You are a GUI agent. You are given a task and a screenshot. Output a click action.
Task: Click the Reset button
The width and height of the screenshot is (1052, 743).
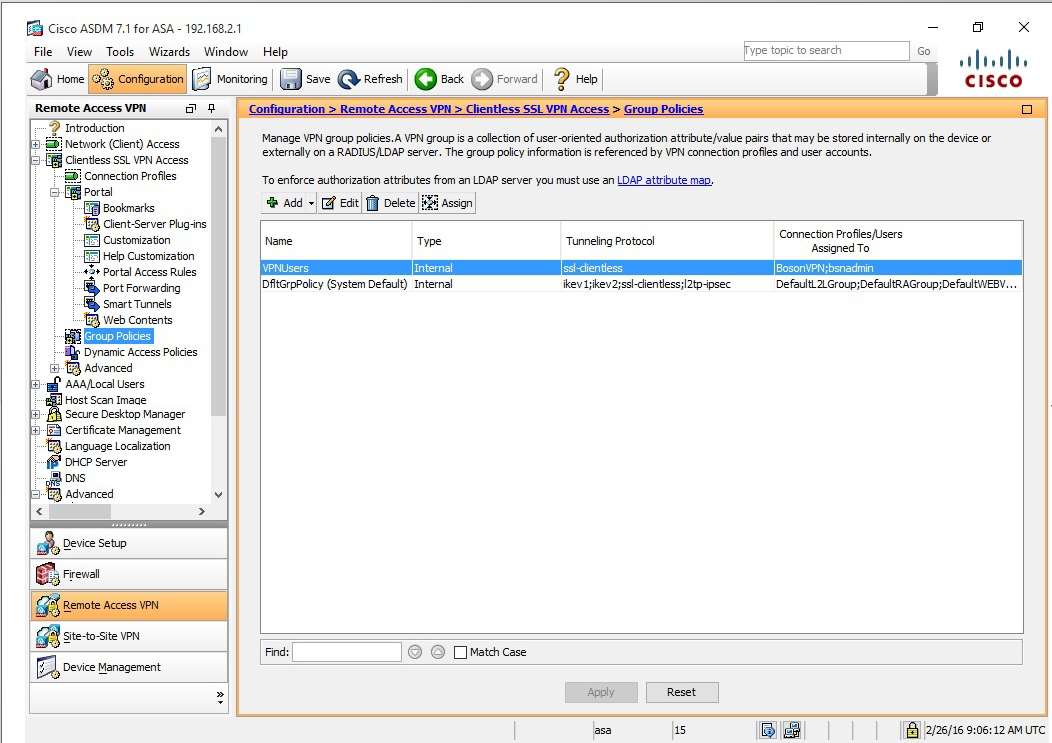682,692
